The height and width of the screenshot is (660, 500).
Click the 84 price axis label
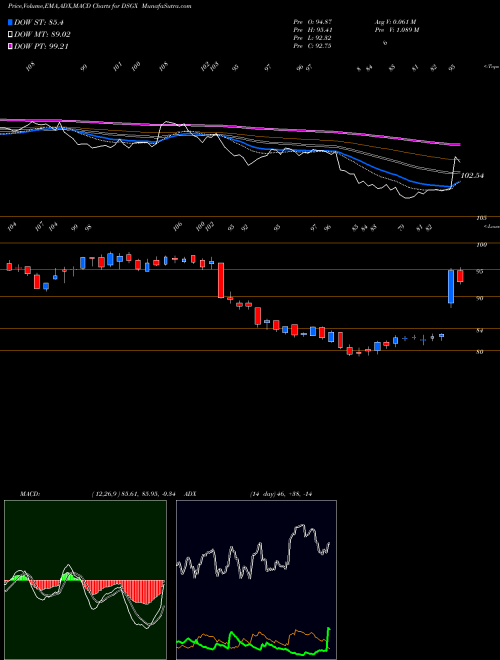480,331
